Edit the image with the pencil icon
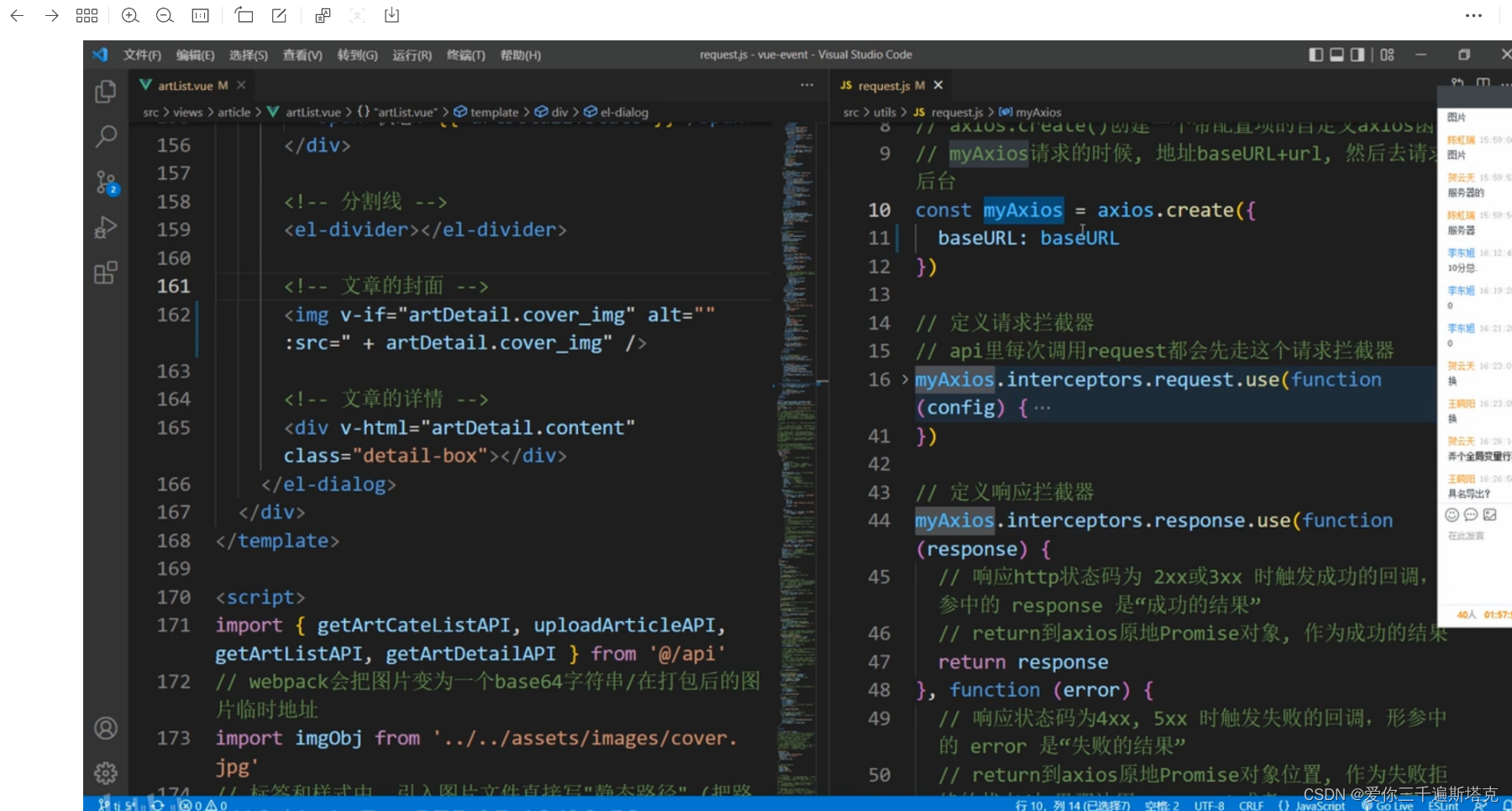This screenshot has width=1512, height=811. [279, 15]
